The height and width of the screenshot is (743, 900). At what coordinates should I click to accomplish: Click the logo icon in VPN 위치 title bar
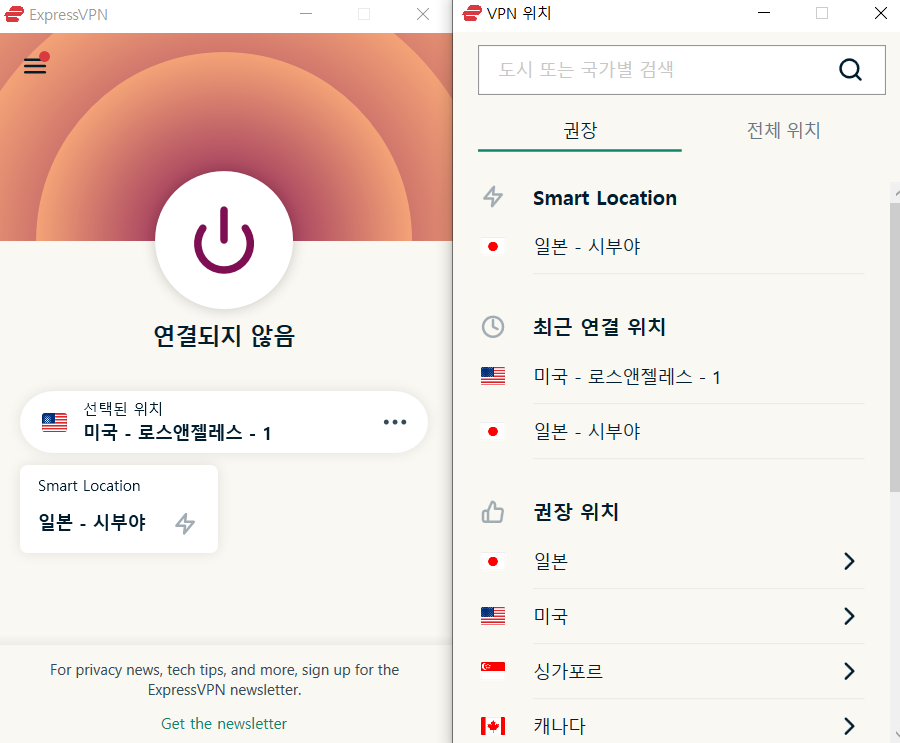[472, 13]
